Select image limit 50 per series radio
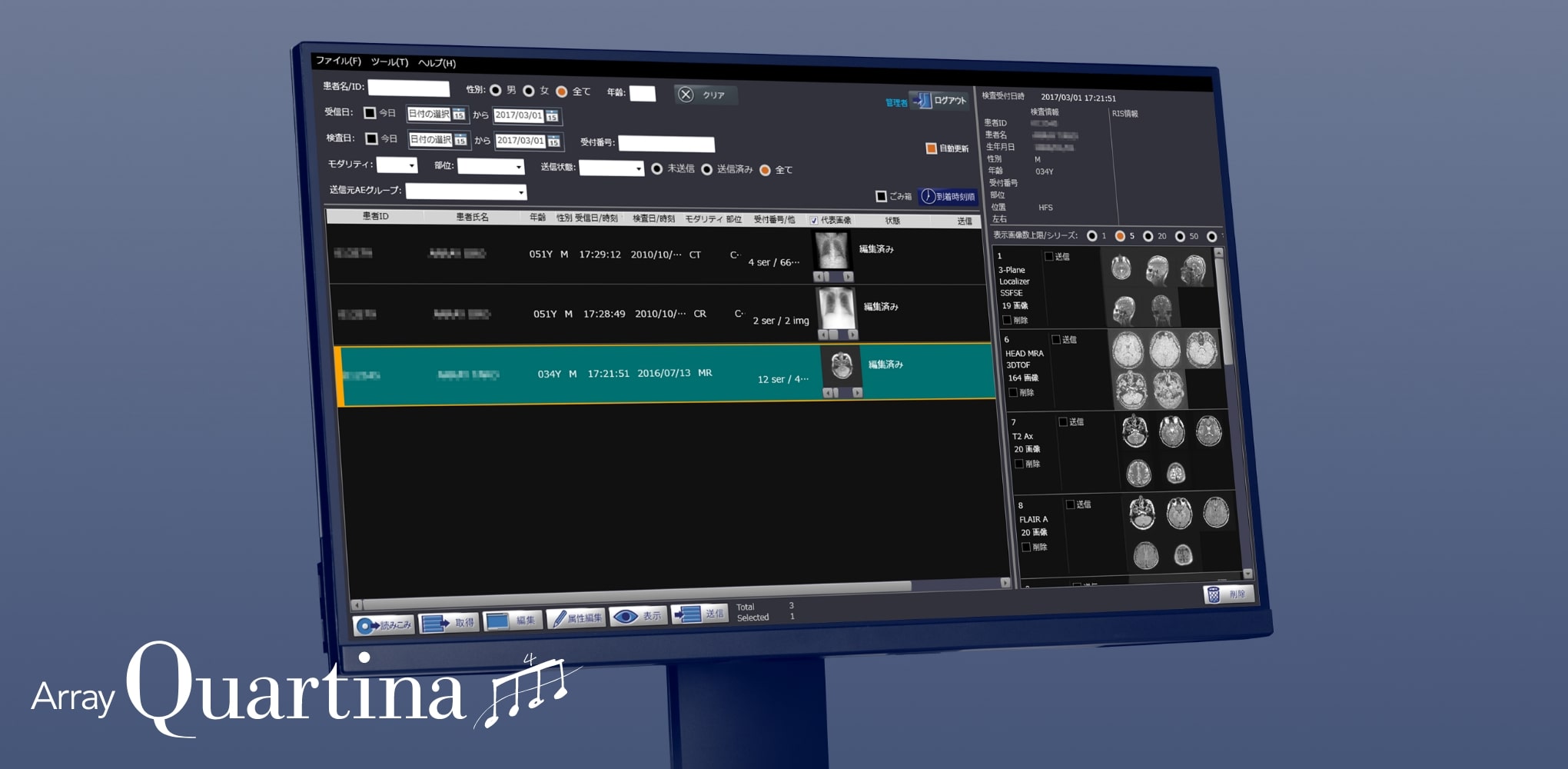The width and height of the screenshot is (1568, 769). pyautogui.click(x=1180, y=236)
